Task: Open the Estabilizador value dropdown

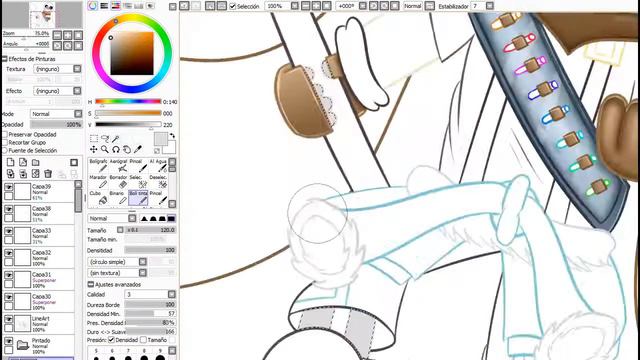Action: (490, 6)
